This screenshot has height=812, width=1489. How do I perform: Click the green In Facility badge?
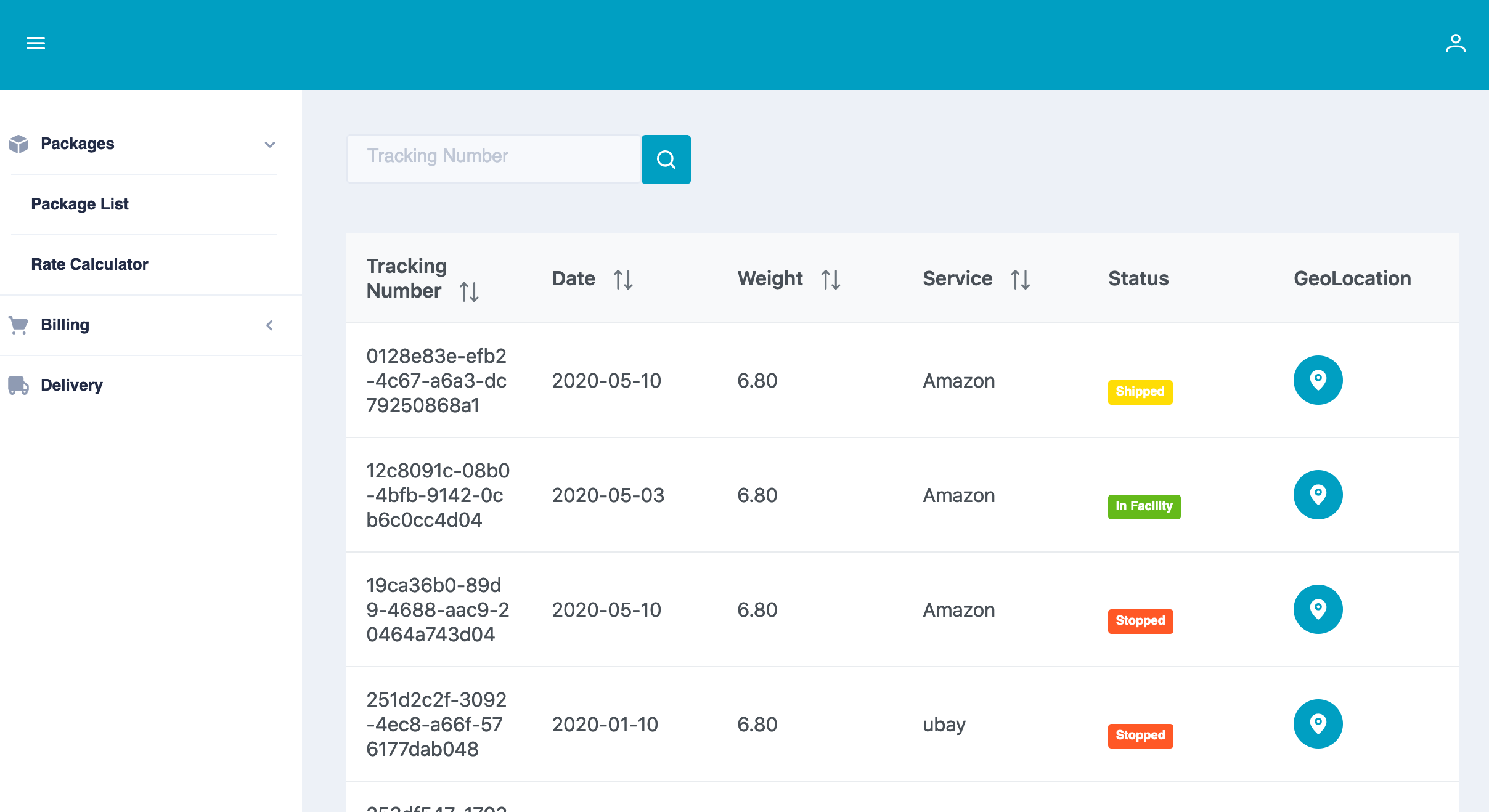tap(1143, 506)
